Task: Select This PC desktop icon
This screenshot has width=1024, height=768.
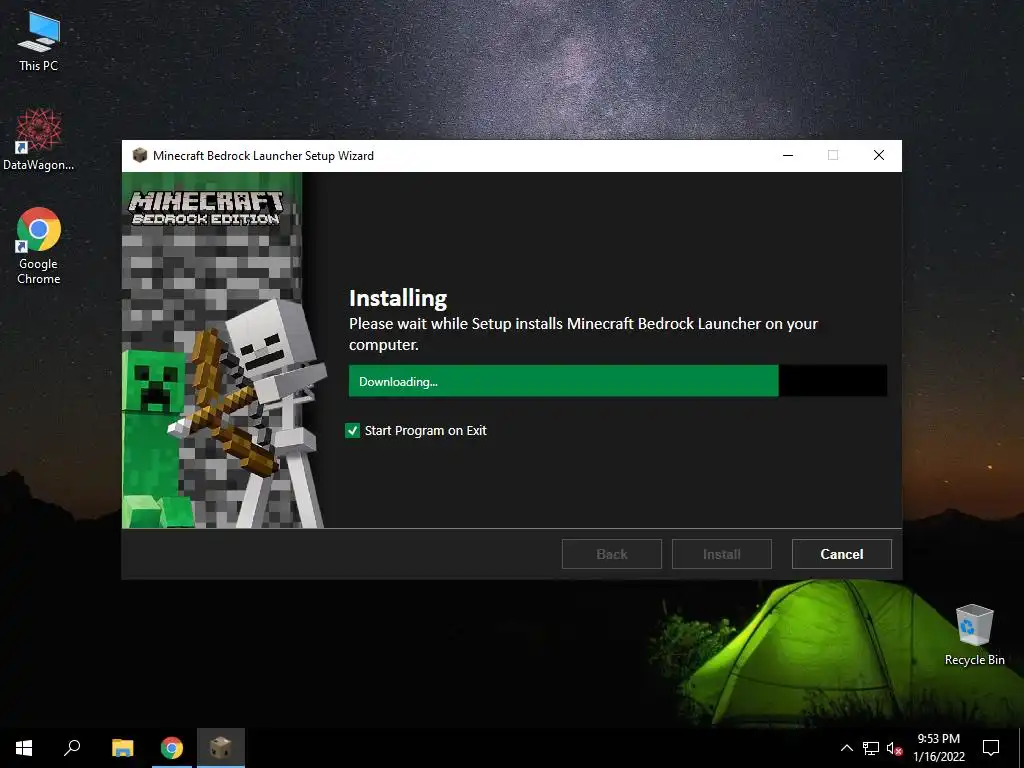Action: (39, 42)
